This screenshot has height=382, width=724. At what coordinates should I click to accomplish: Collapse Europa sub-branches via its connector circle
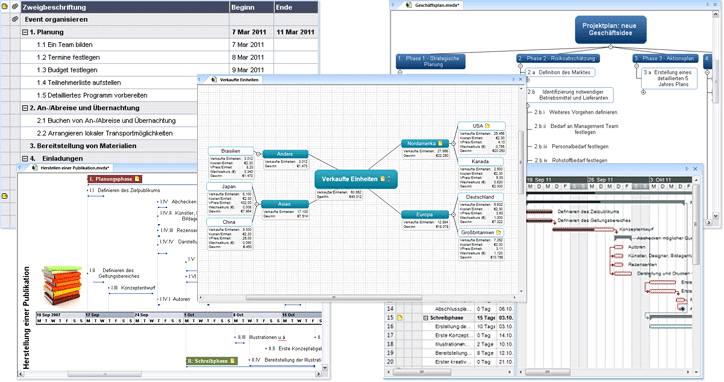click(453, 215)
